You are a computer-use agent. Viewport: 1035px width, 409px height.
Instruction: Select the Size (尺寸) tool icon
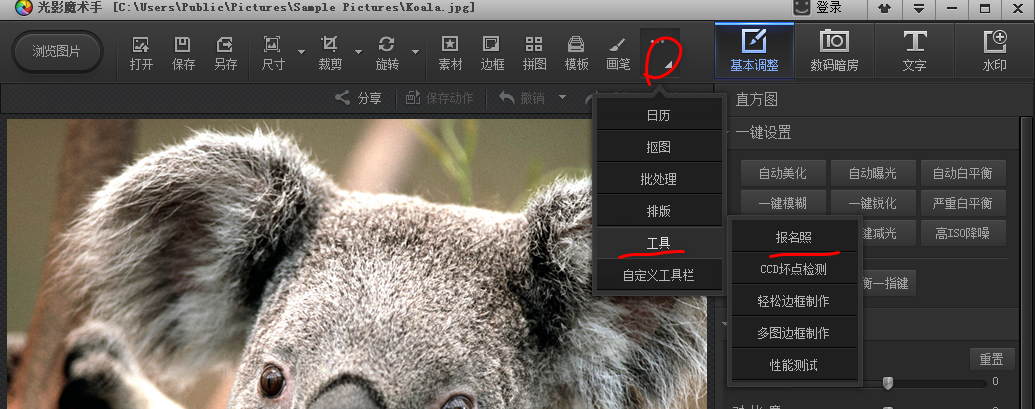272,45
